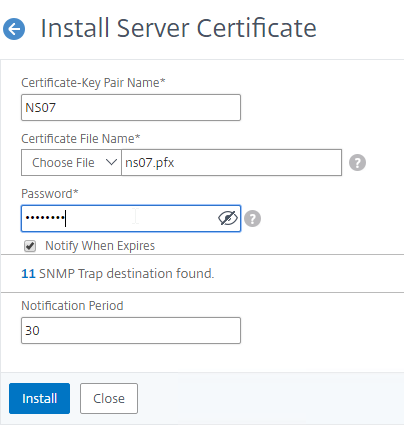Screen dimensions: 404x425
Task: Click the Password field label
Action: coord(50,194)
